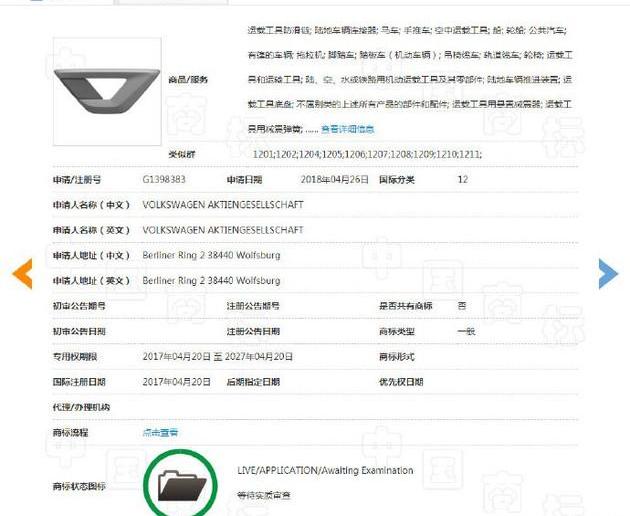The height and width of the screenshot is (516, 630).
Task: Select the international class value 12
Action: click(463, 179)
